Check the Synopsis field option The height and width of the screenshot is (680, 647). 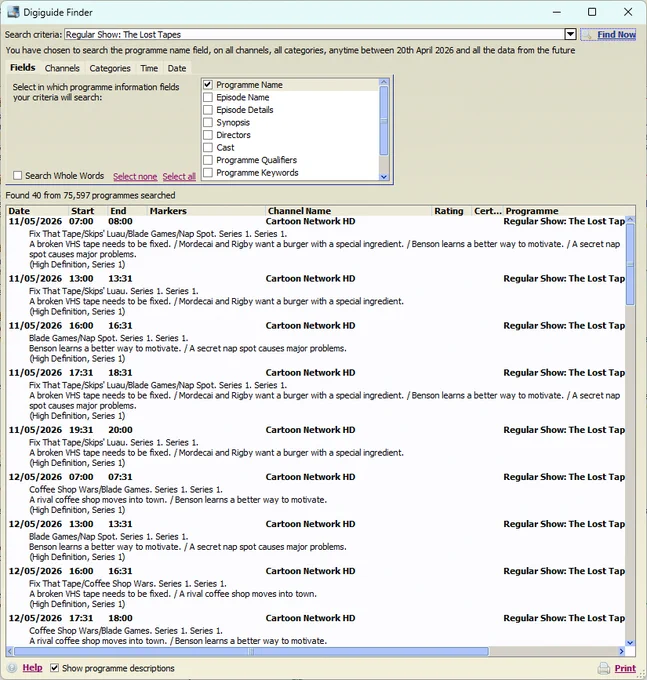click(x=208, y=122)
